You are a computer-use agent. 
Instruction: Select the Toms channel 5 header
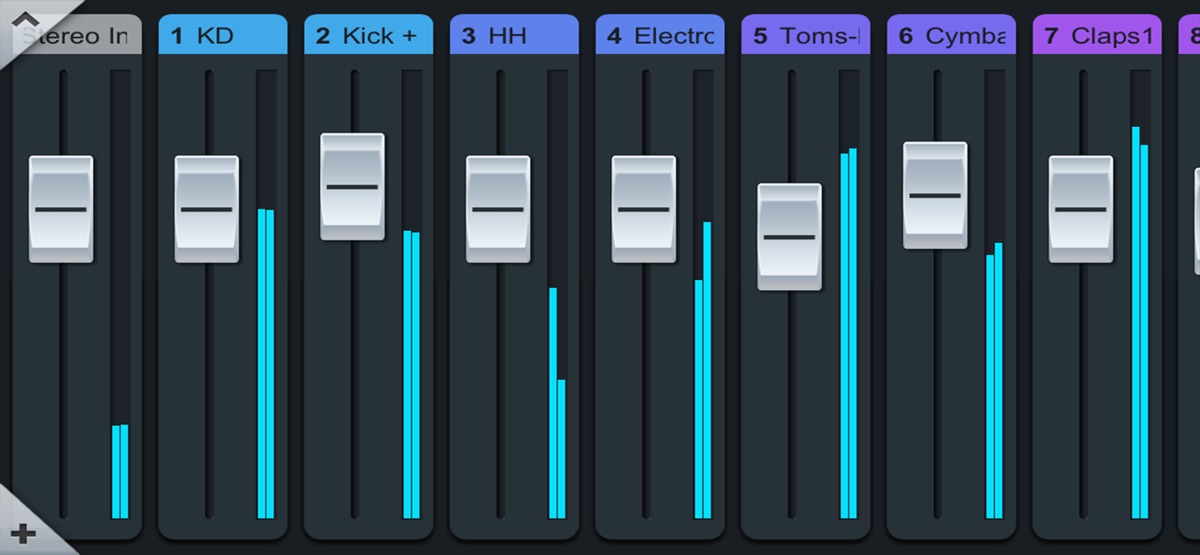coord(806,36)
